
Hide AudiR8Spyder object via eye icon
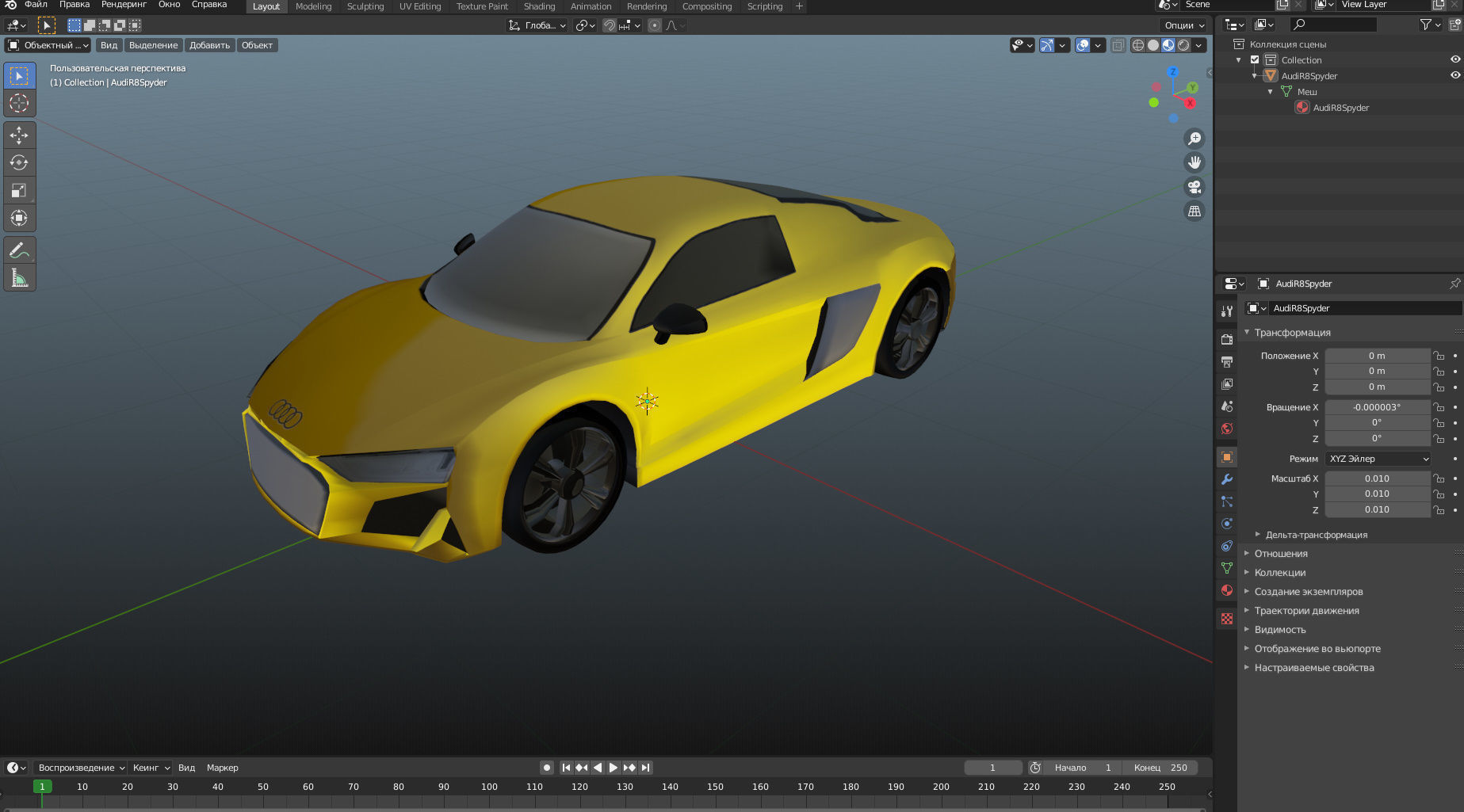coord(1455,75)
